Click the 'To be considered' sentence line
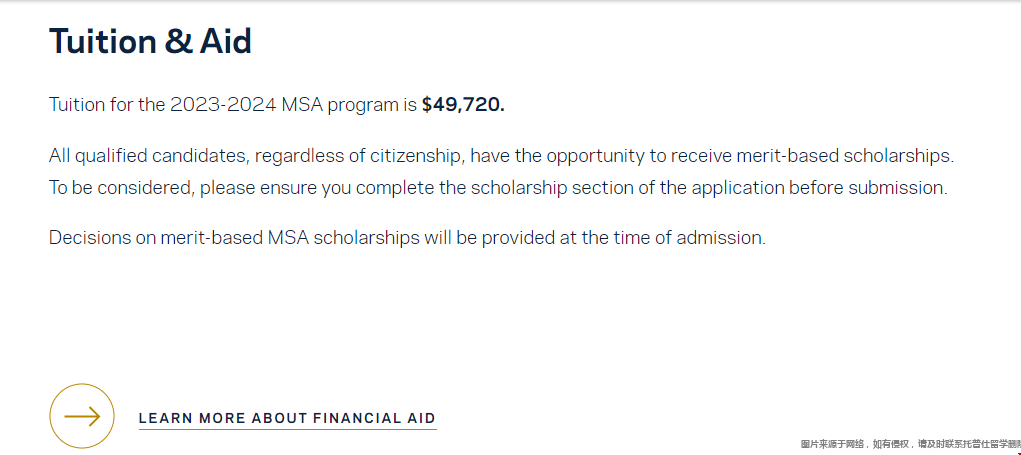 [498, 188]
